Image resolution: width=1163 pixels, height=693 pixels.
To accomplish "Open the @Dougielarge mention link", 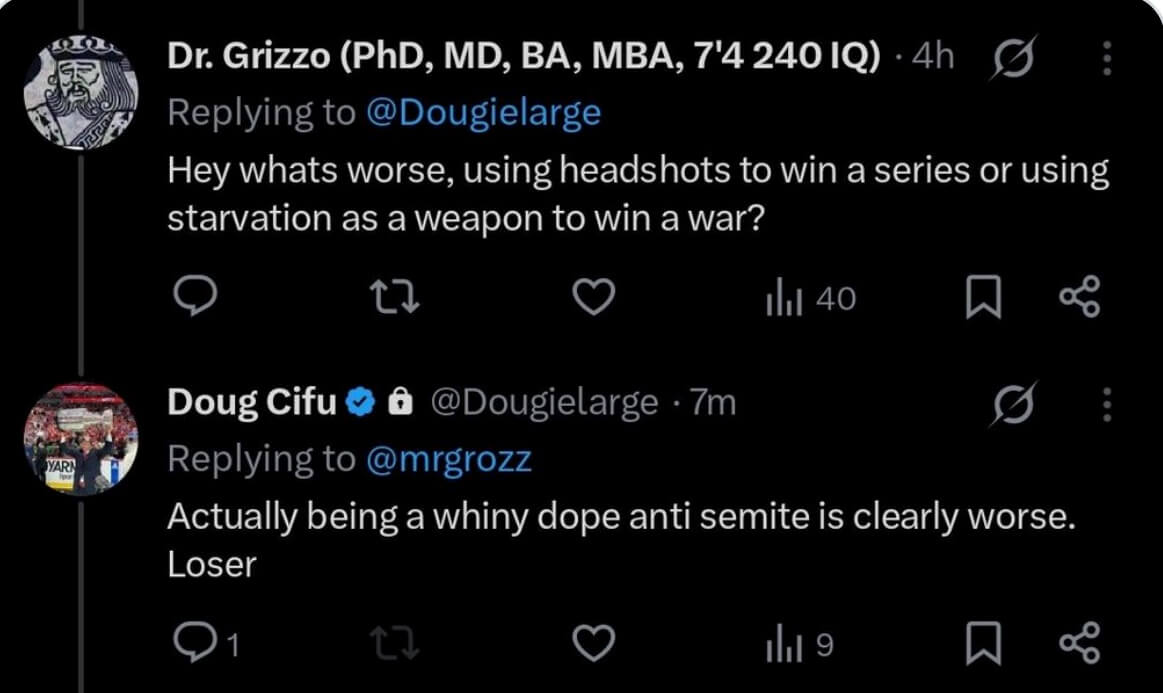I will click(x=484, y=112).
